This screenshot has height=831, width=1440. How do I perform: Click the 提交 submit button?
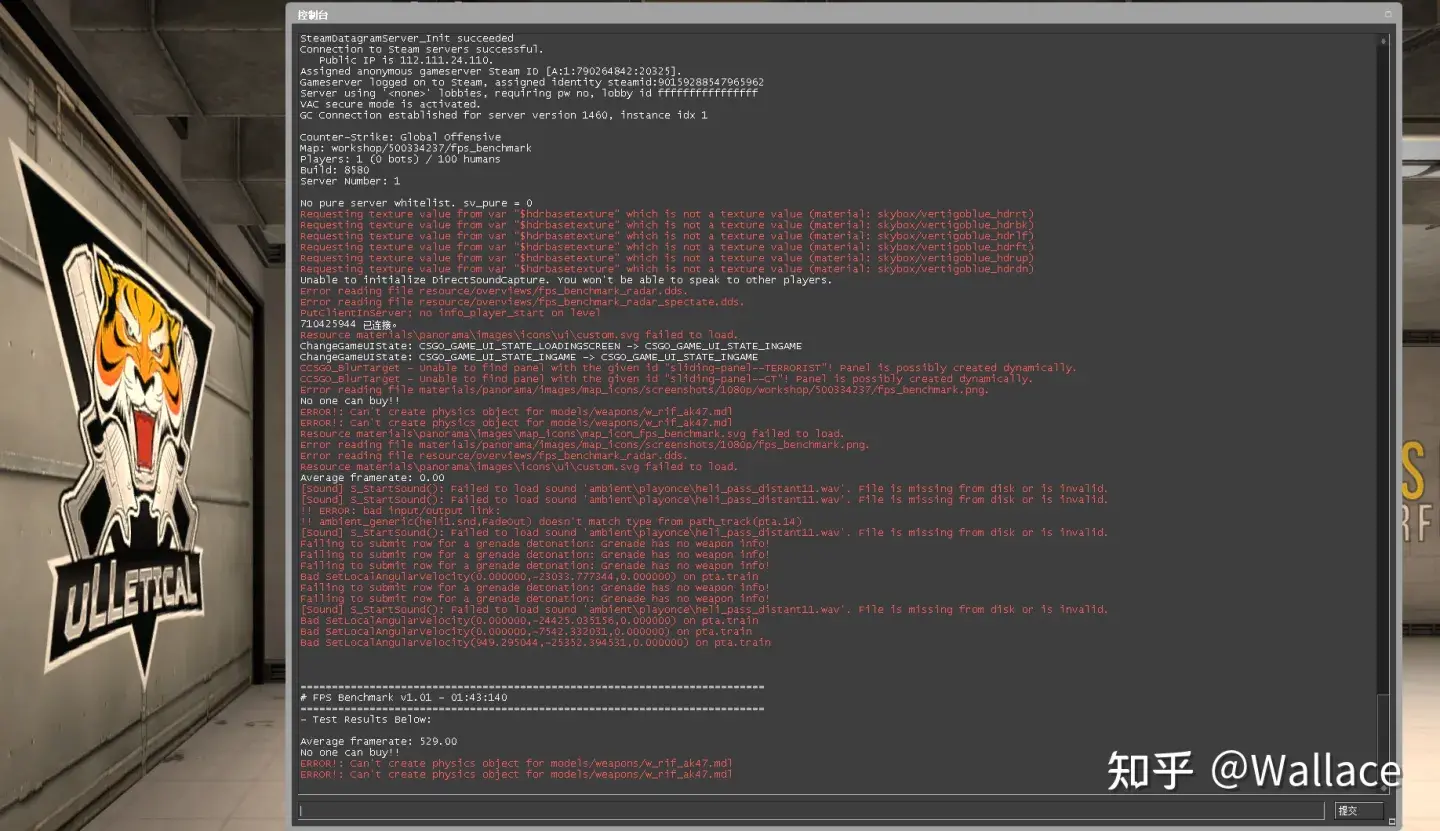pyautogui.click(x=1359, y=810)
